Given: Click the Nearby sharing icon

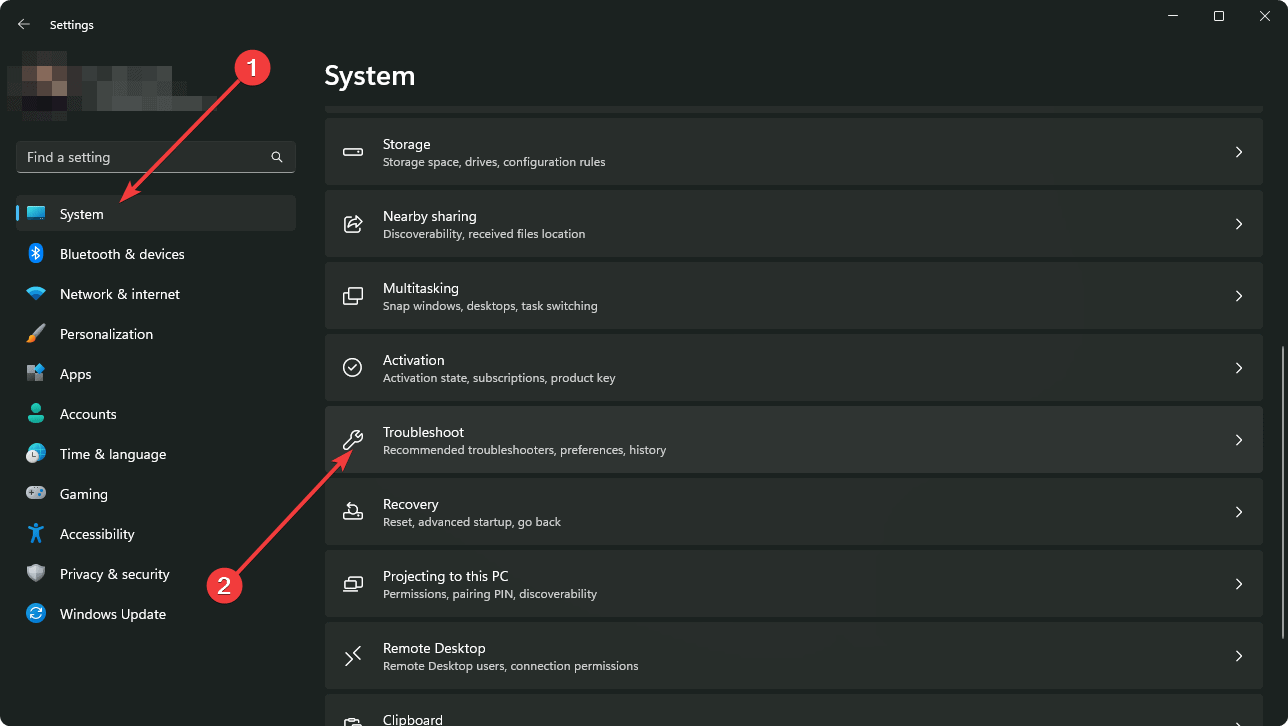Looking at the screenshot, I should [352, 223].
